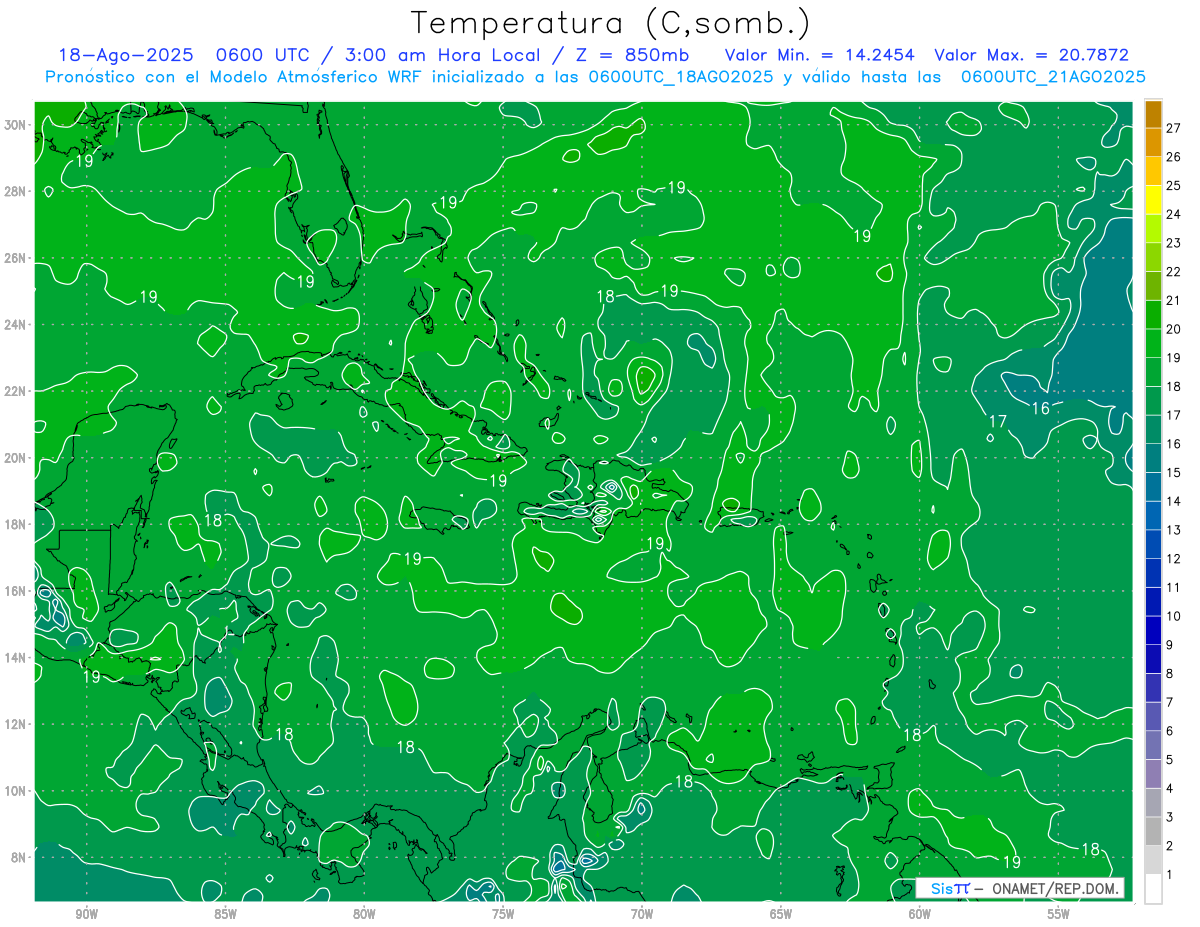Viewport: 1200px width, 927px height.
Task: Click the color scale label "25"
Action: click(x=1174, y=185)
